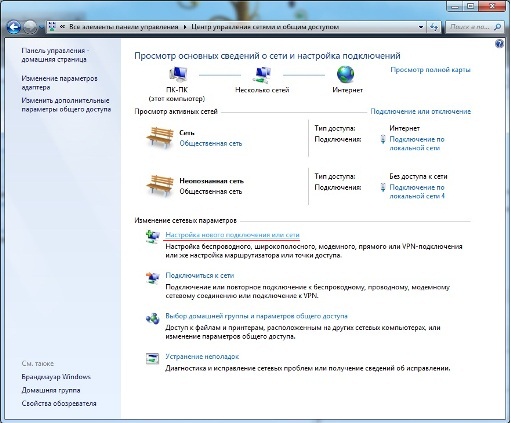Open Устранение неполадок link
Viewport: 511px width, 423px height.
[202, 357]
